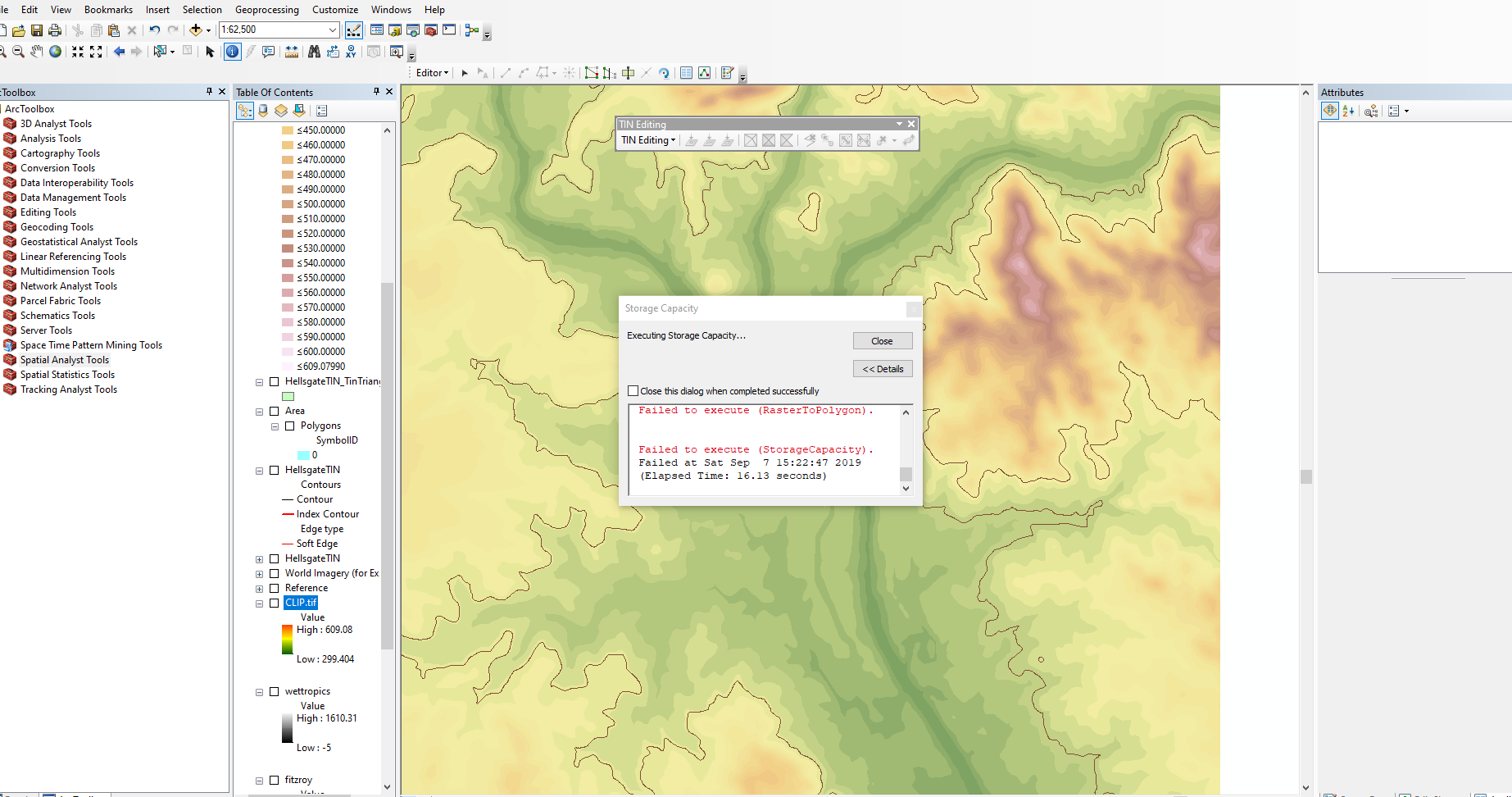This screenshot has width=1512, height=797.
Task: Open the map scale dropdown
Action: (333, 30)
